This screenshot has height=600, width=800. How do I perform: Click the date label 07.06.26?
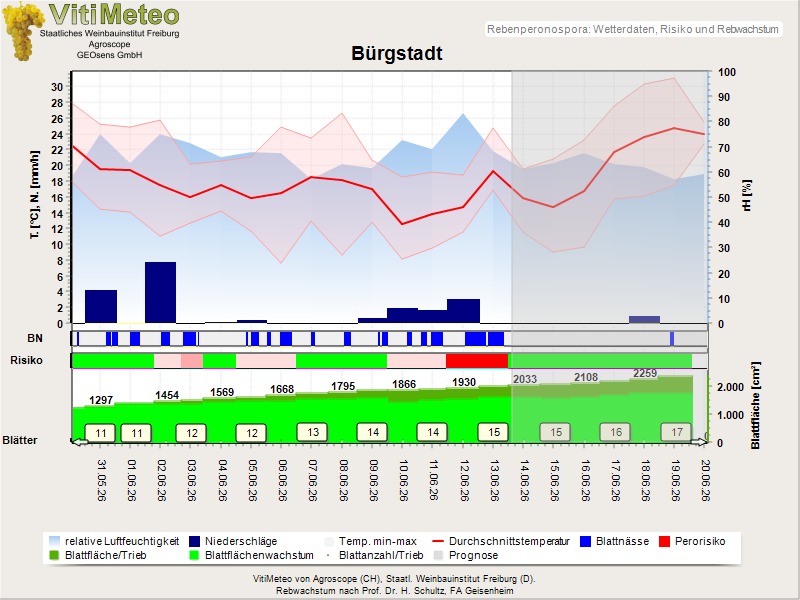coord(313,480)
